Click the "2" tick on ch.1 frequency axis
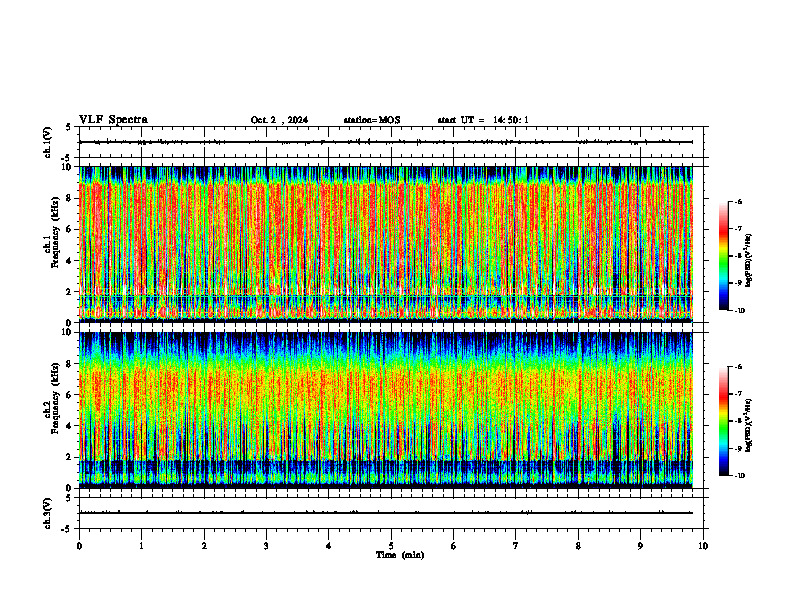This screenshot has width=792, height=612. (70, 292)
